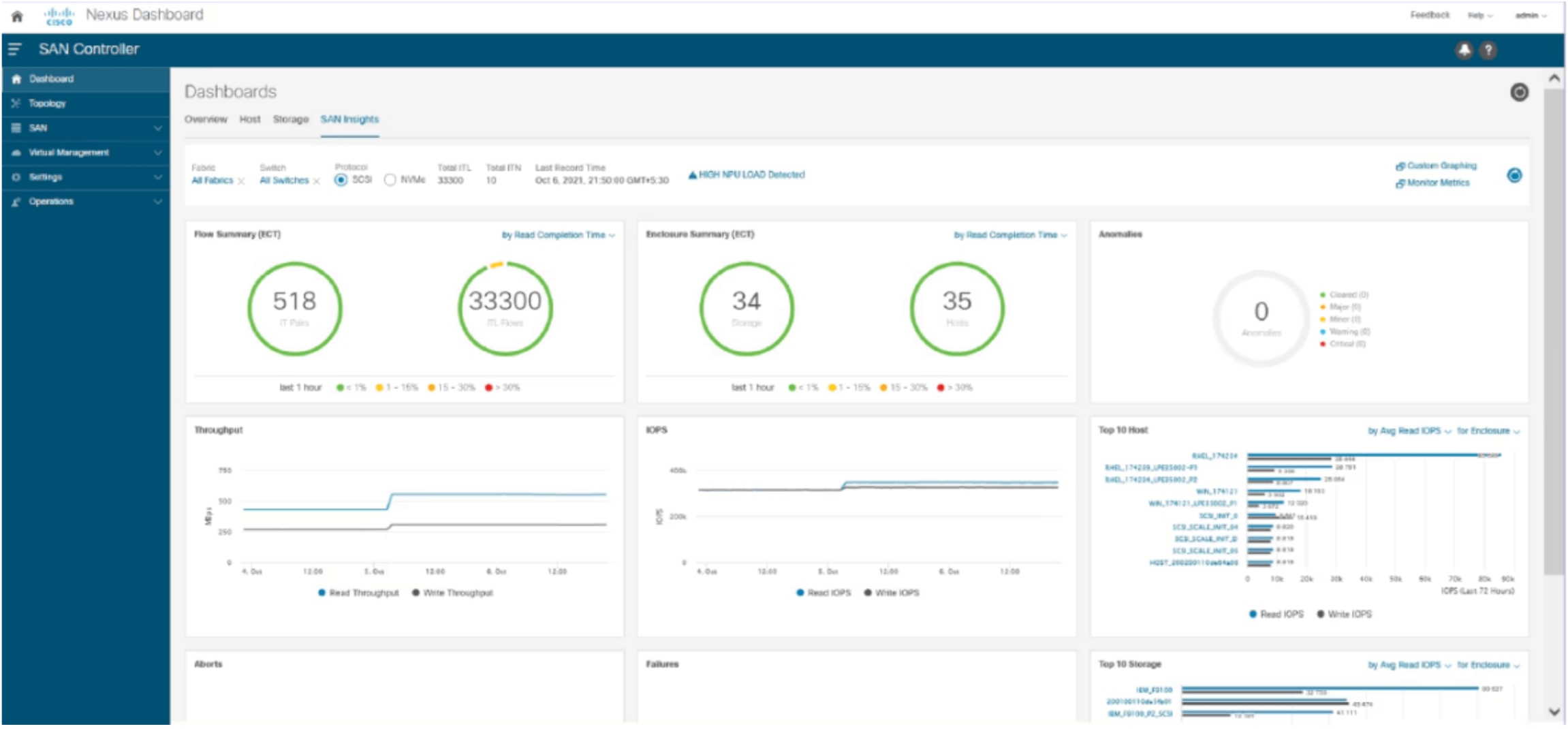Click the help question mark icon
The image size is (1568, 729).
tap(1488, 50)
